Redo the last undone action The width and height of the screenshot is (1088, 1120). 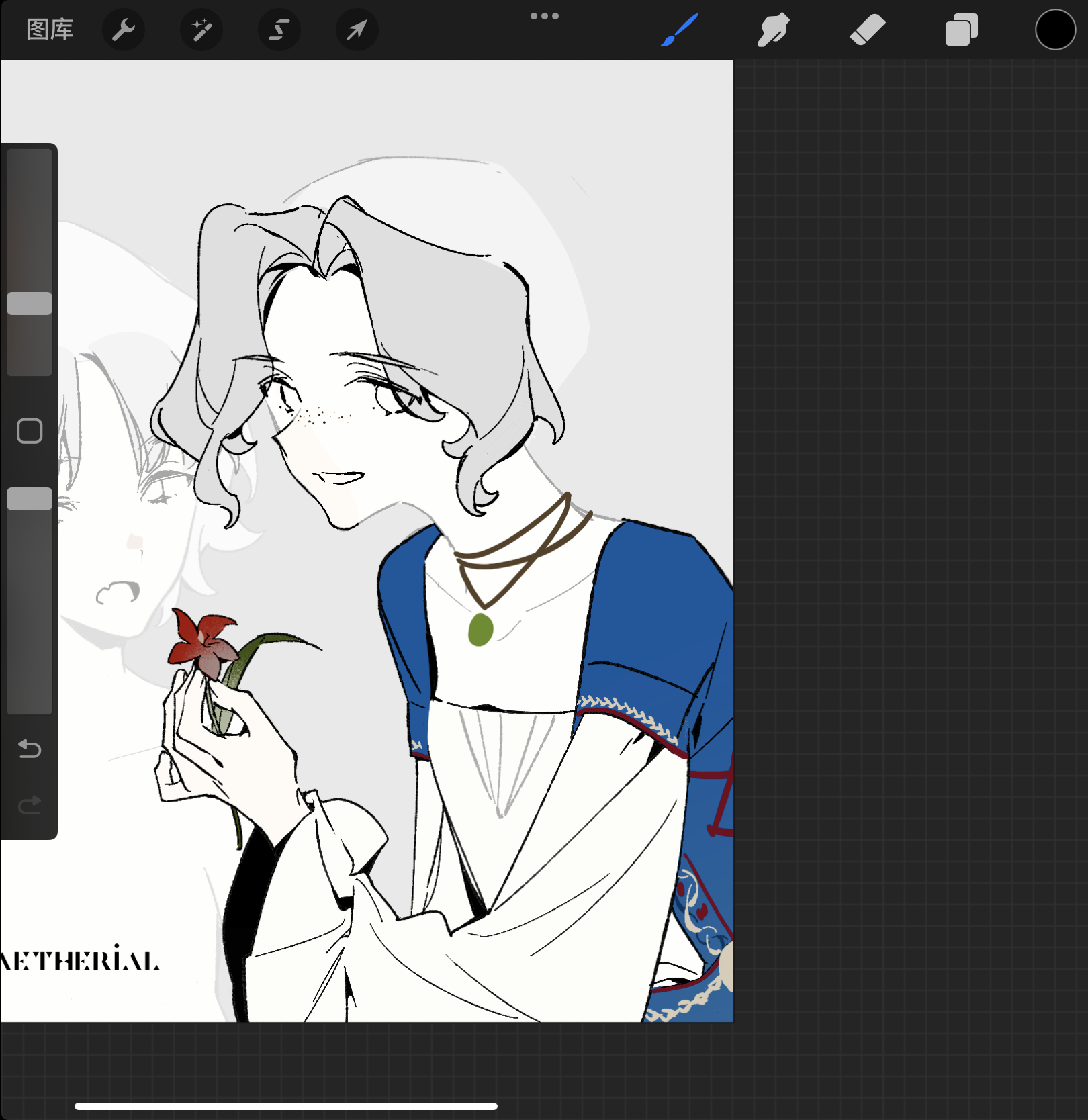(30, 804)
